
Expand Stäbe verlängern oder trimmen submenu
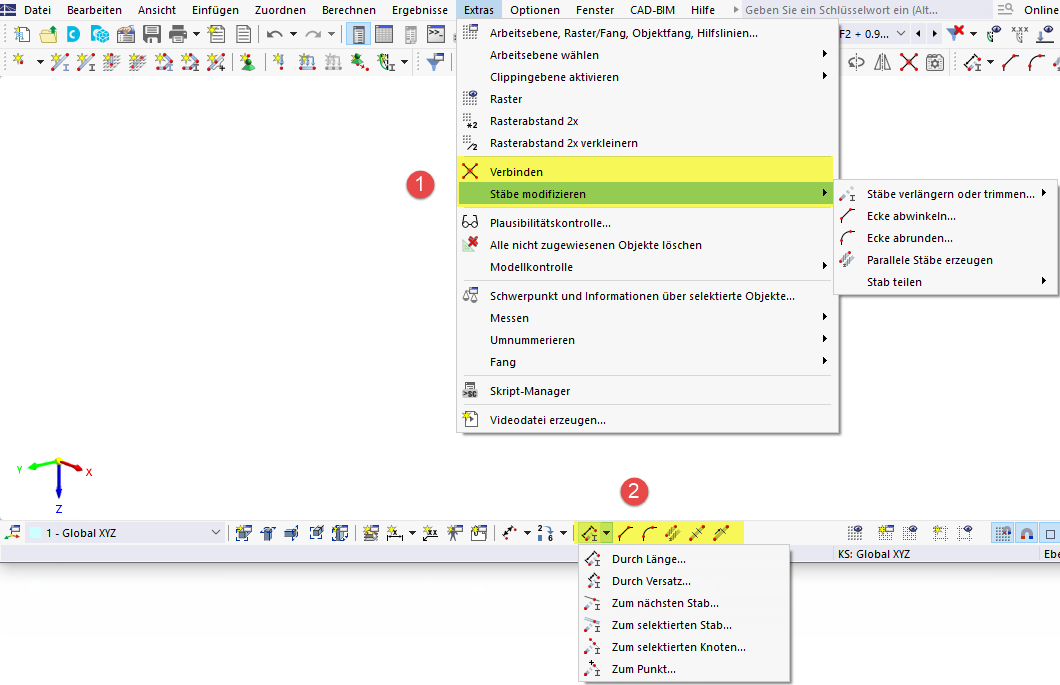[945, 194]
